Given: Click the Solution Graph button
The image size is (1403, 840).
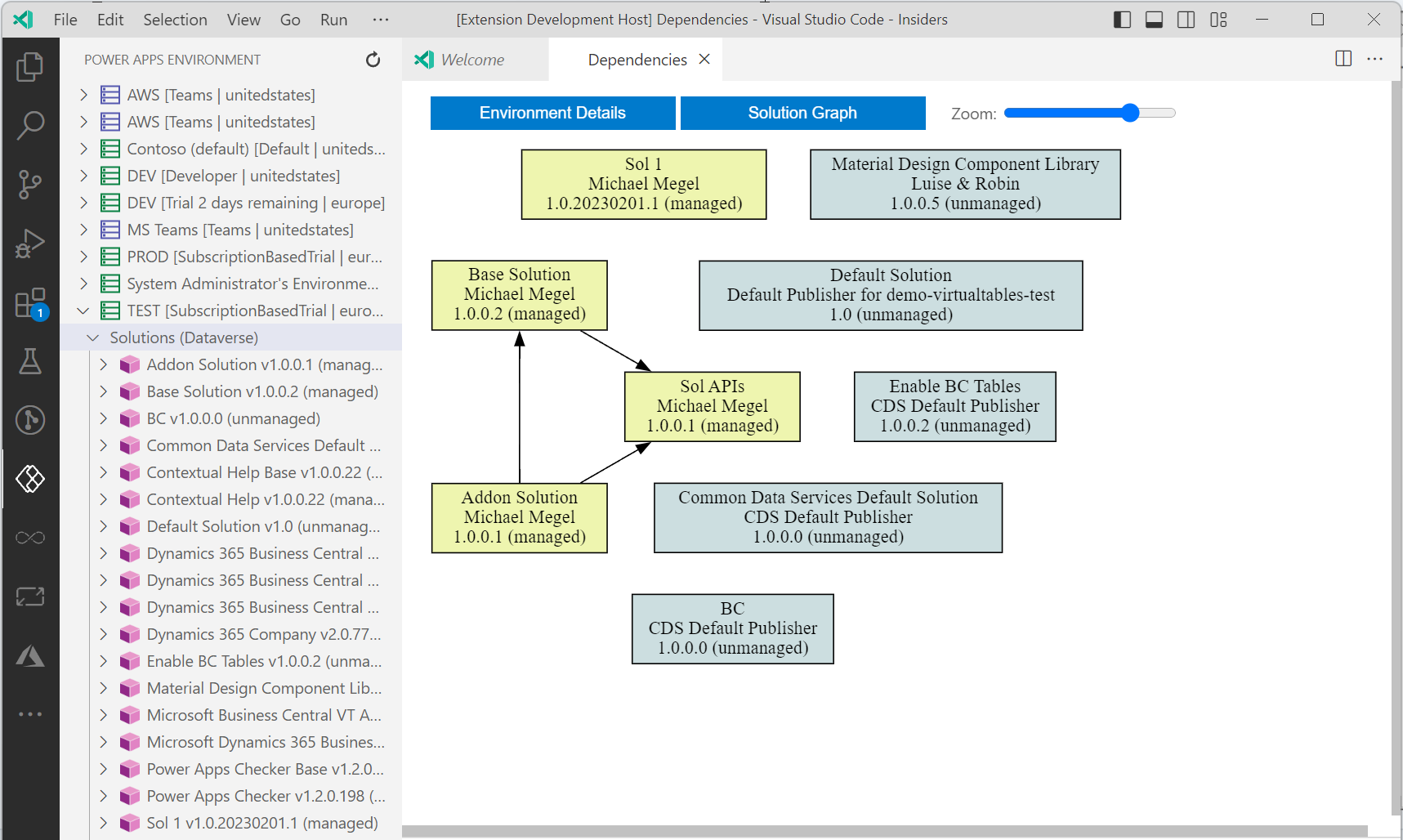Looking at the screenshot, I should tap(802, 113).
